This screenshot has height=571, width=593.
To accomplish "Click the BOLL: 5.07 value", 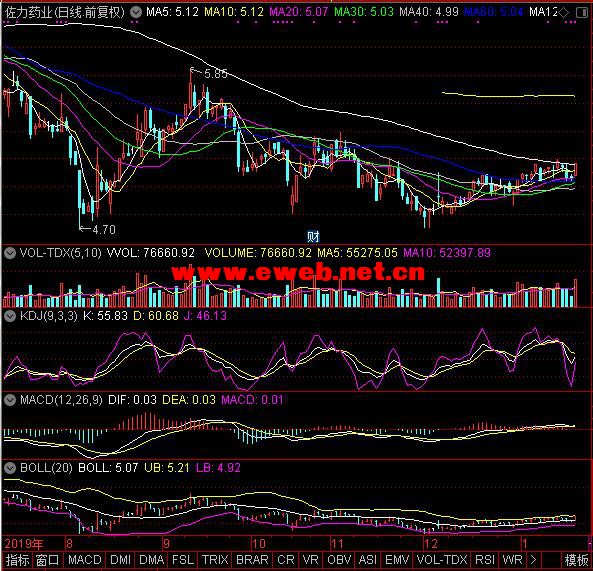I will tap(108, 468).
